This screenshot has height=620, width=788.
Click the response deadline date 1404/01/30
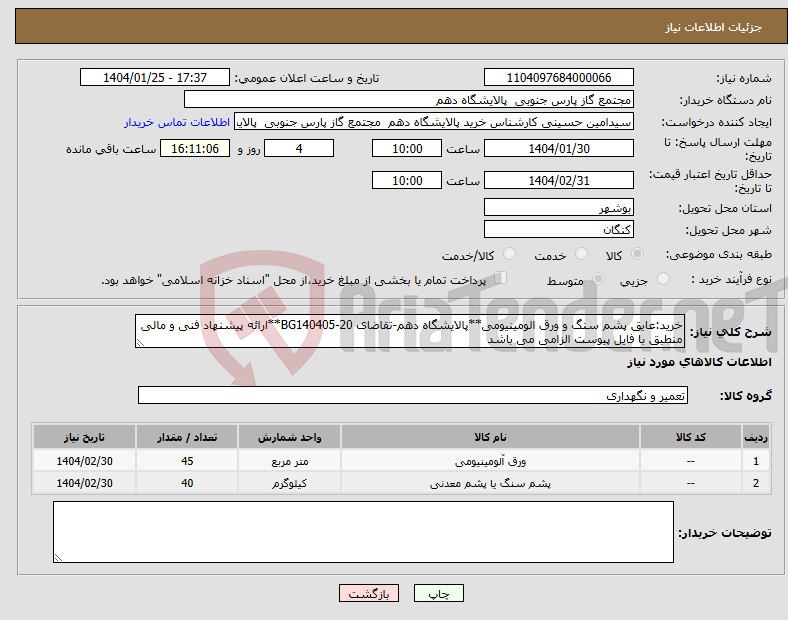[x=558, y=149]
